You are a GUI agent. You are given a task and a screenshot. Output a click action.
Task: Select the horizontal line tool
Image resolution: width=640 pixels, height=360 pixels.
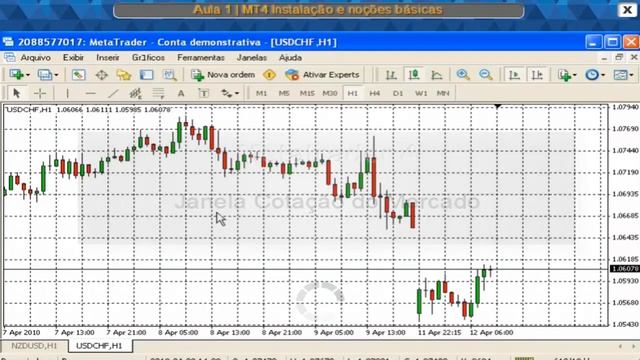(90, 93)
